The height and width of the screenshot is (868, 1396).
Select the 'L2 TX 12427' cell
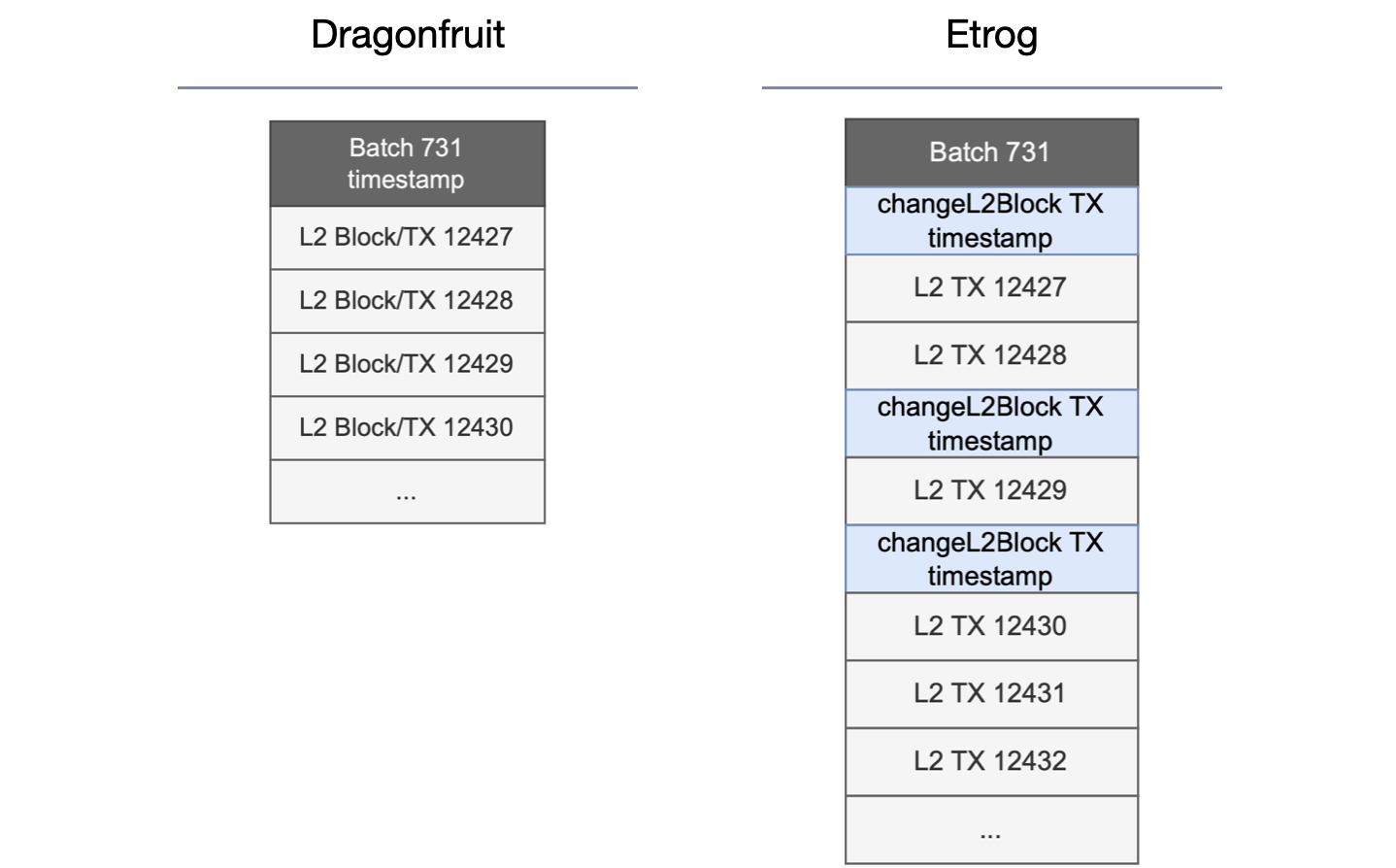pyautogui.click(x=991, y=287)
